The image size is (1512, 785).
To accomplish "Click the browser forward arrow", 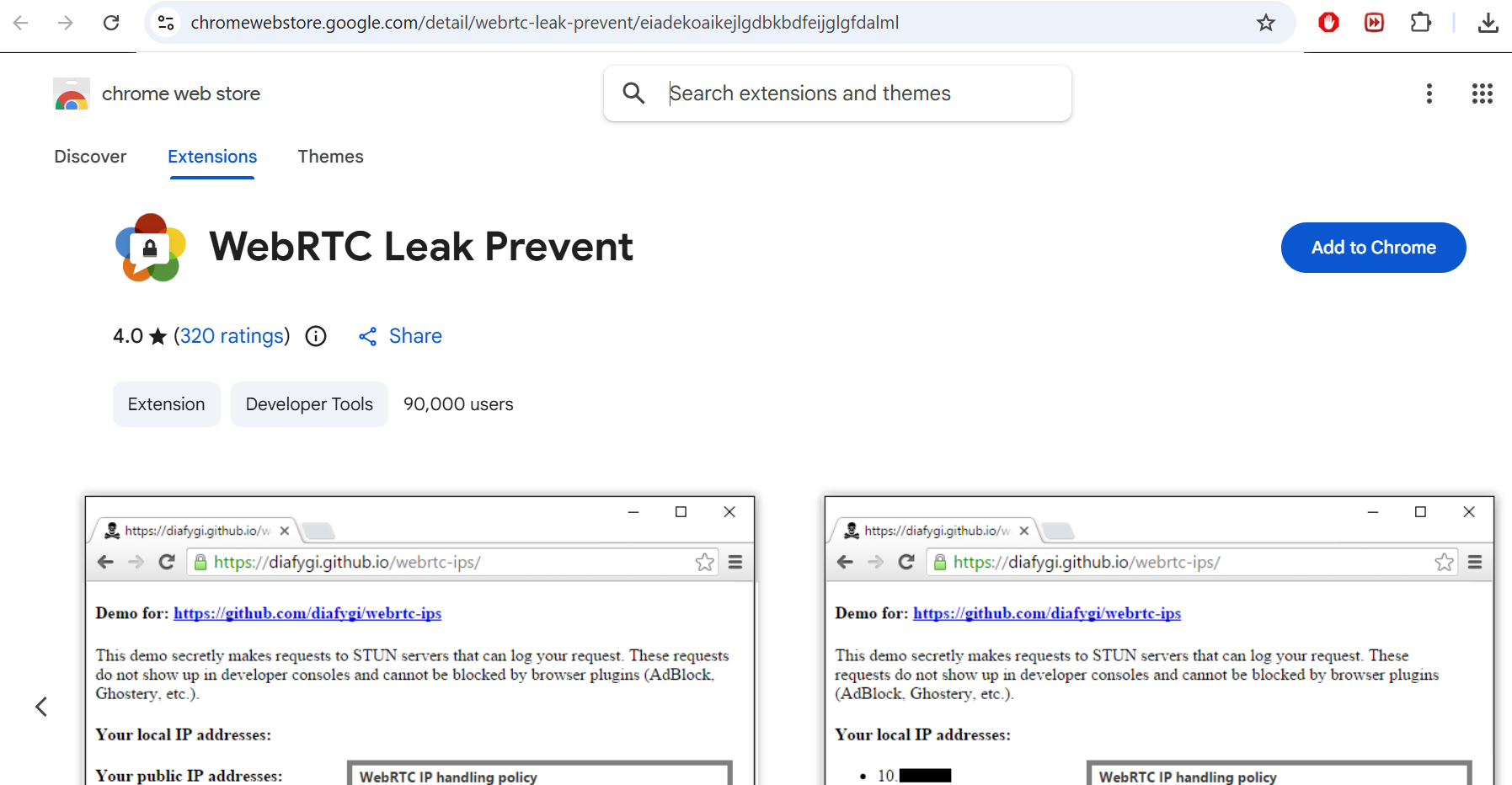I will point(66,23).
